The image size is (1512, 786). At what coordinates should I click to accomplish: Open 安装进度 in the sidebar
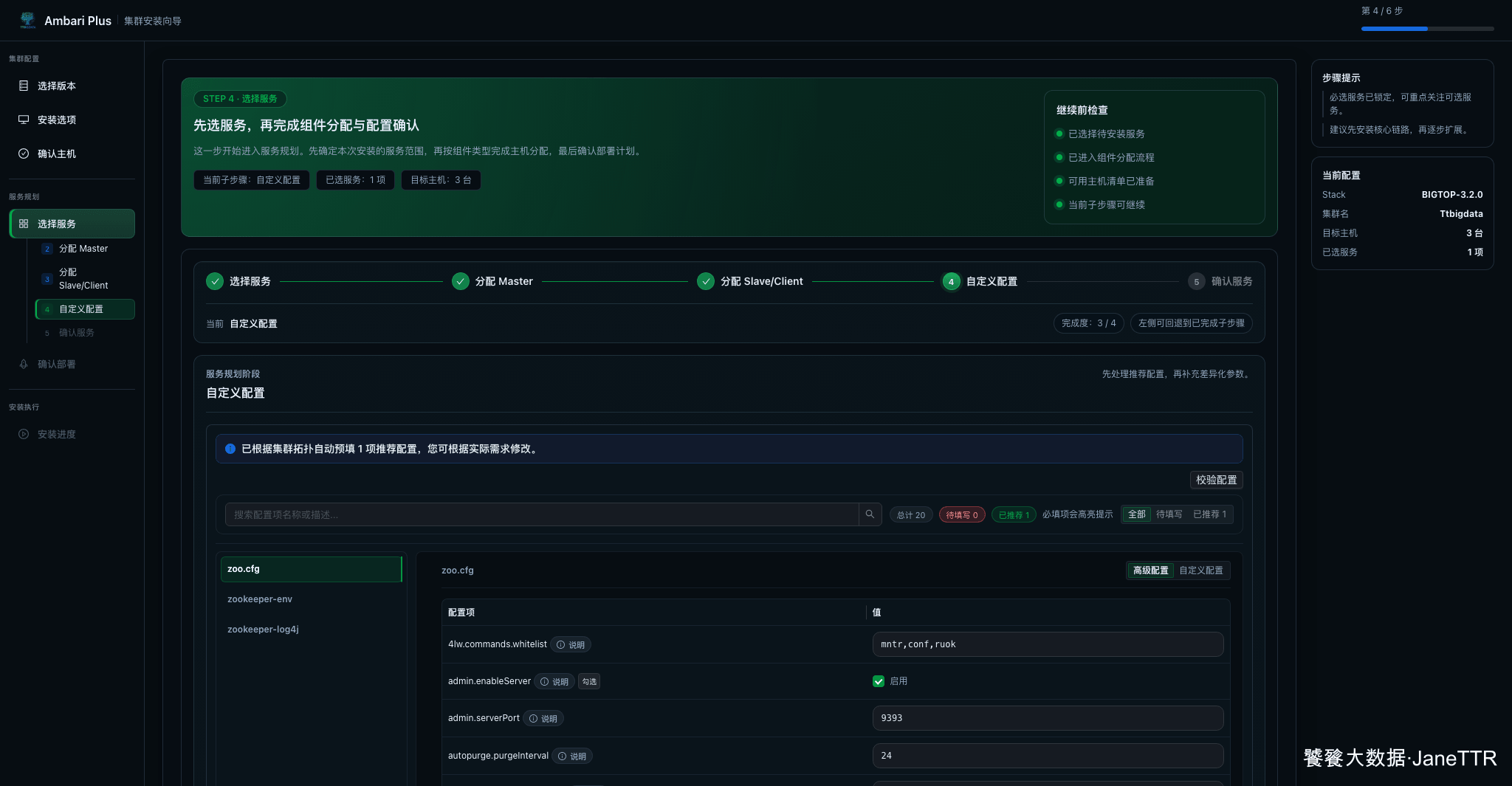(x=72, y=434)
